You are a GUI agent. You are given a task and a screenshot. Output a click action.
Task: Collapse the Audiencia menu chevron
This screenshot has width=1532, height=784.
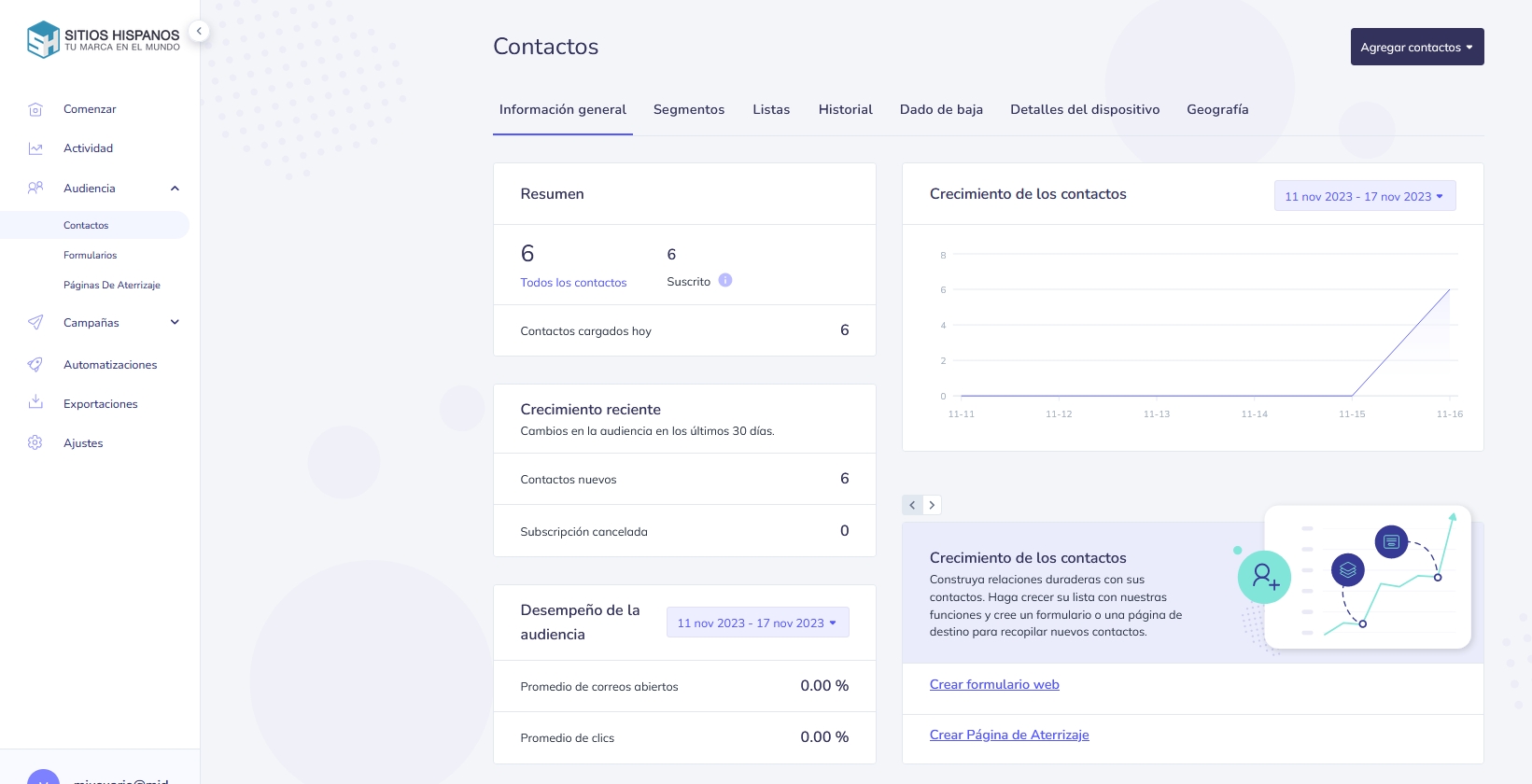(175, 189)
